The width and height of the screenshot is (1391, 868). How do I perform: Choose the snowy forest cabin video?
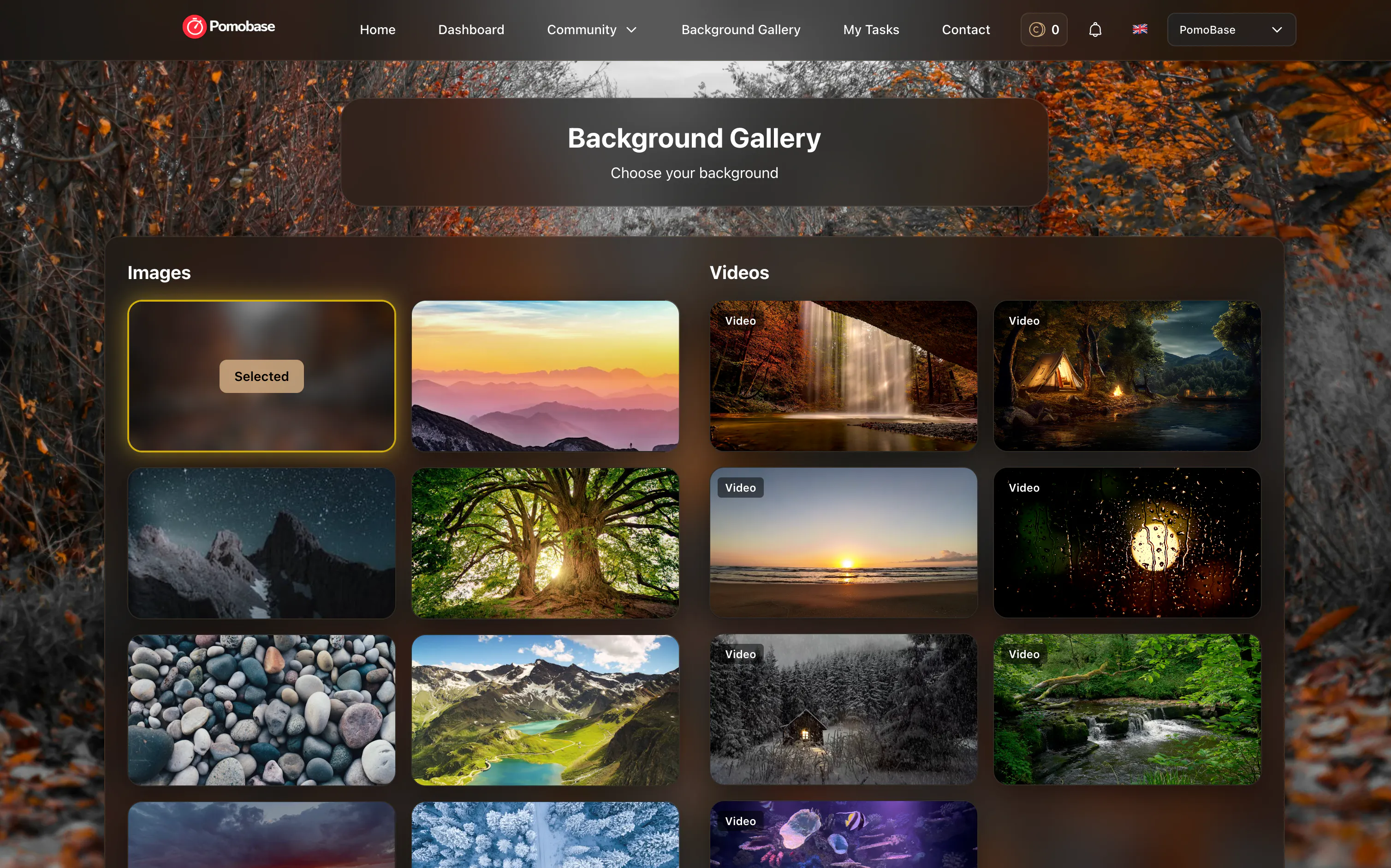[x=844, y=709]
